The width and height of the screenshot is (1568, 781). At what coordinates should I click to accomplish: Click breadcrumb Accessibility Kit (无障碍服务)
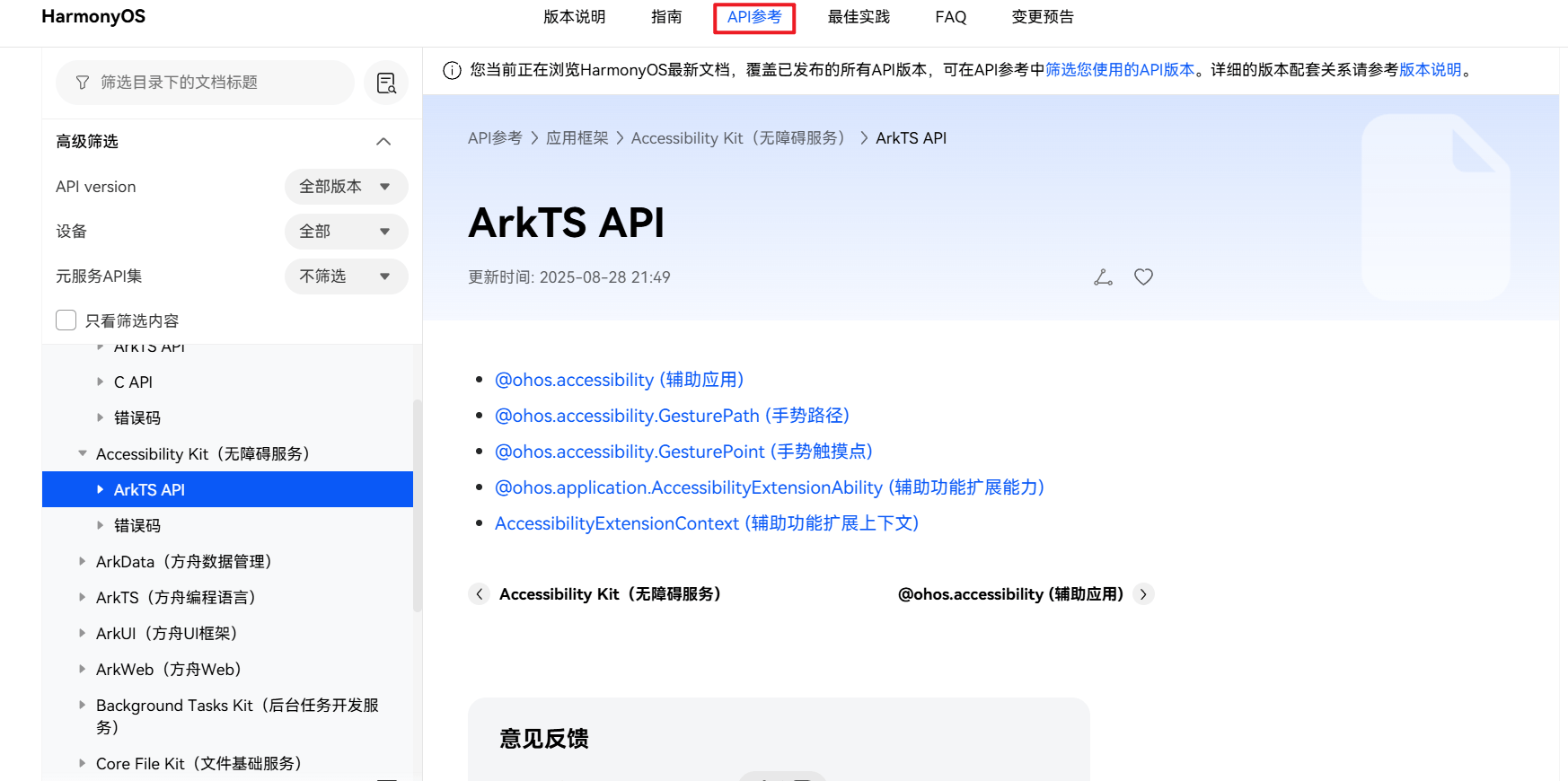738,138
